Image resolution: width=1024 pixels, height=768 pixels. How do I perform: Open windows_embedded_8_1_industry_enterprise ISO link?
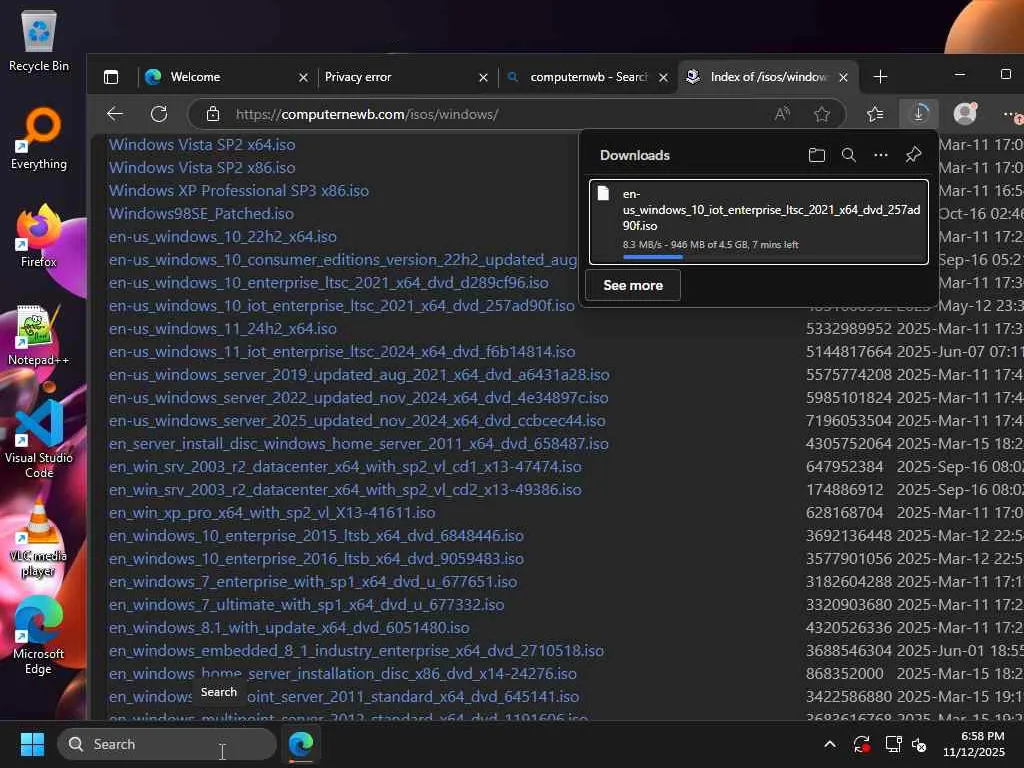coord(357,651)
